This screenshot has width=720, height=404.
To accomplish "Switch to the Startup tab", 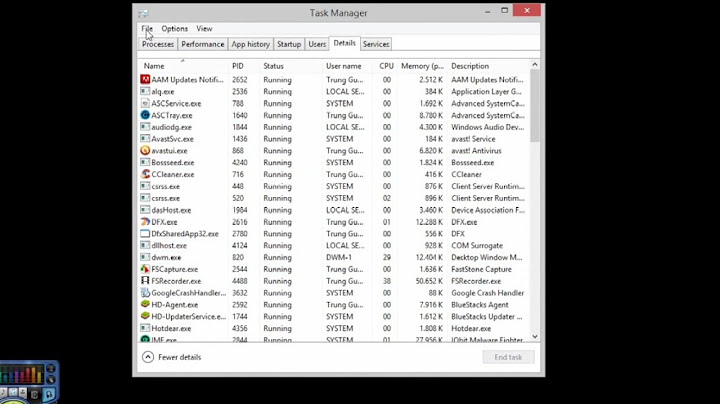I will click(x=289, y=44).
